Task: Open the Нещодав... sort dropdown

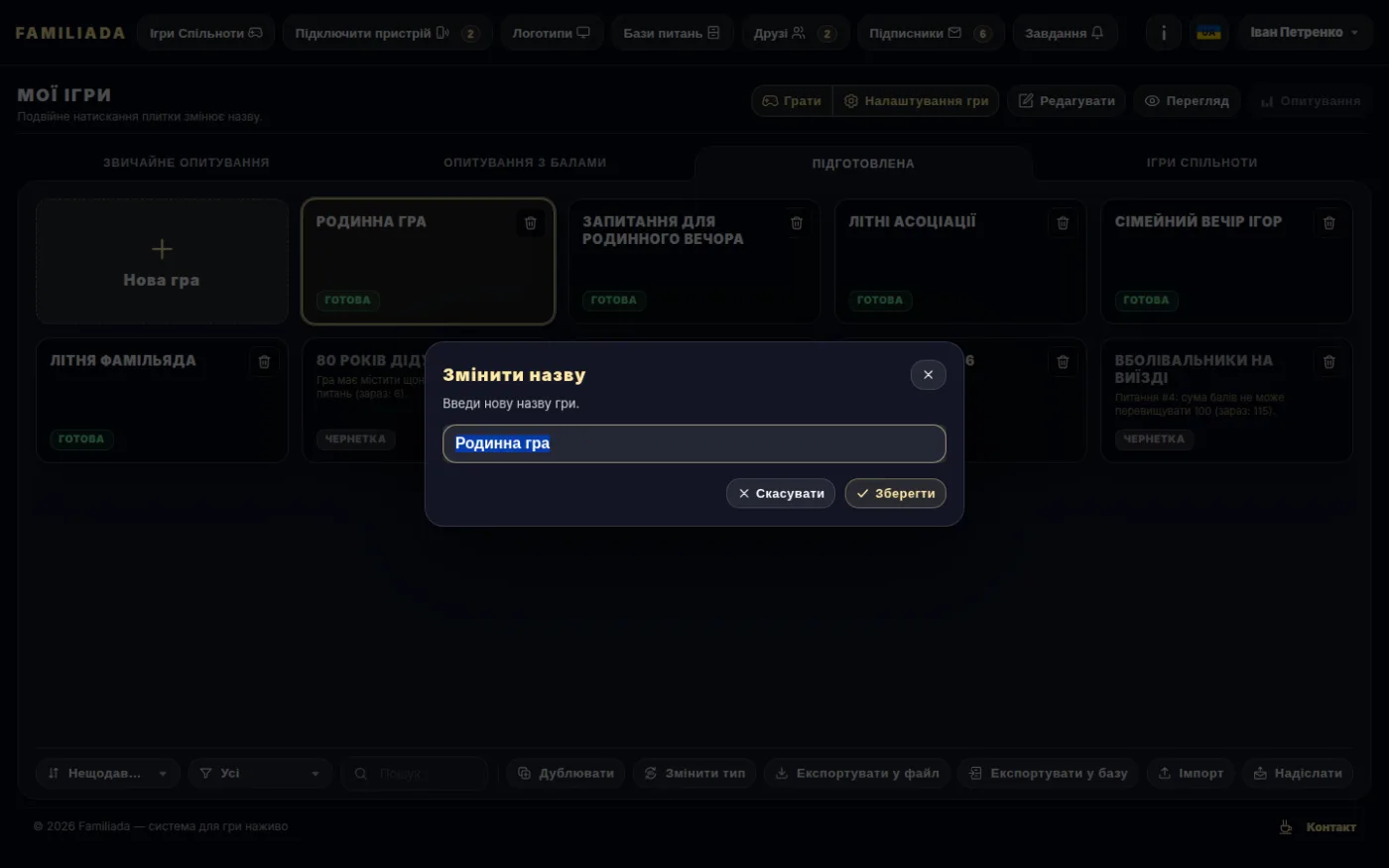Action: pyautogui.click(x=108, y=774)
